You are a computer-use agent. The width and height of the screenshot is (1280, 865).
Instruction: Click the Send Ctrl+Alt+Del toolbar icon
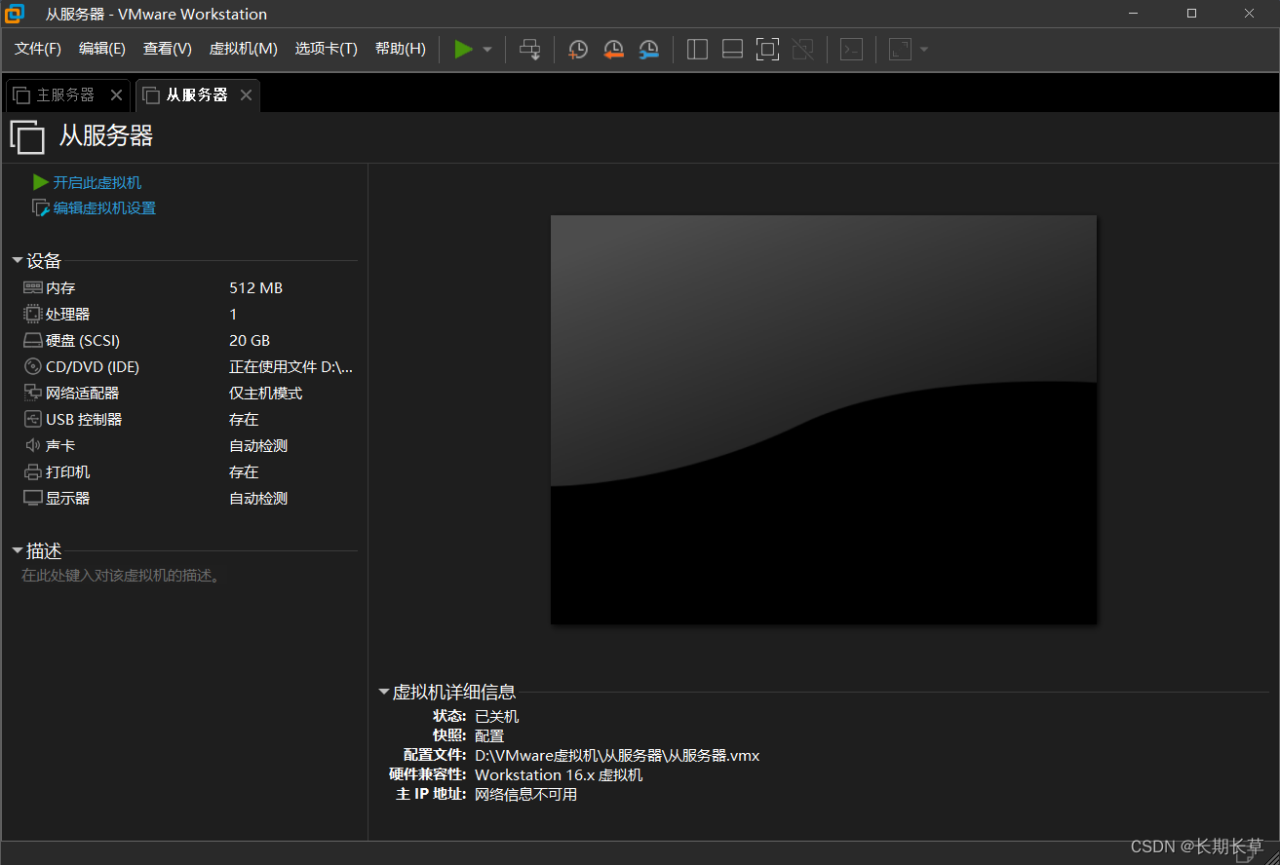(530, 49)
